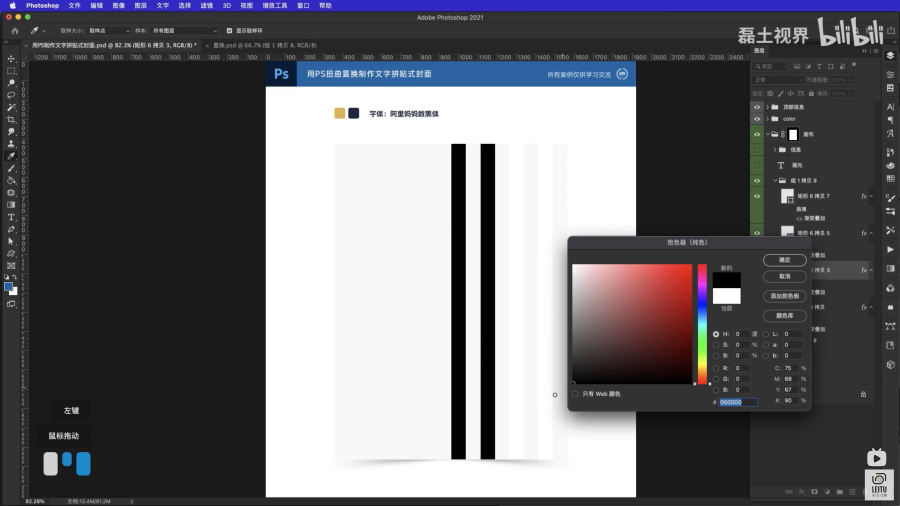Select the L radio button in color picker
The width and height of the screenshot is (900, 506).
pos(766,334)
